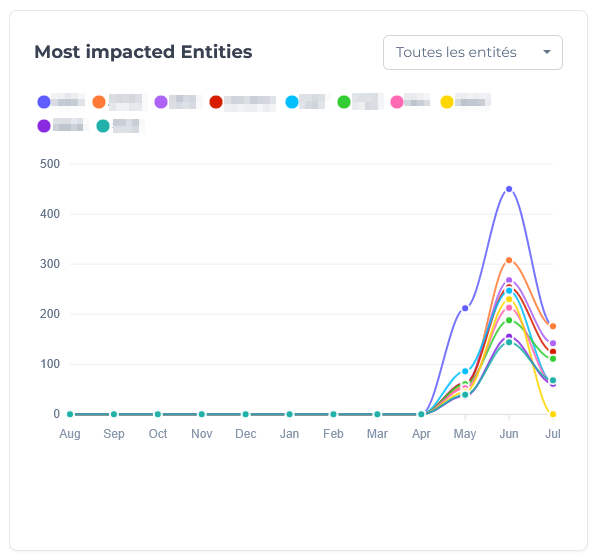Select the green Jul data point
Image resolution: width=598 pixels, height=560 pixels.
coord(553,359)
